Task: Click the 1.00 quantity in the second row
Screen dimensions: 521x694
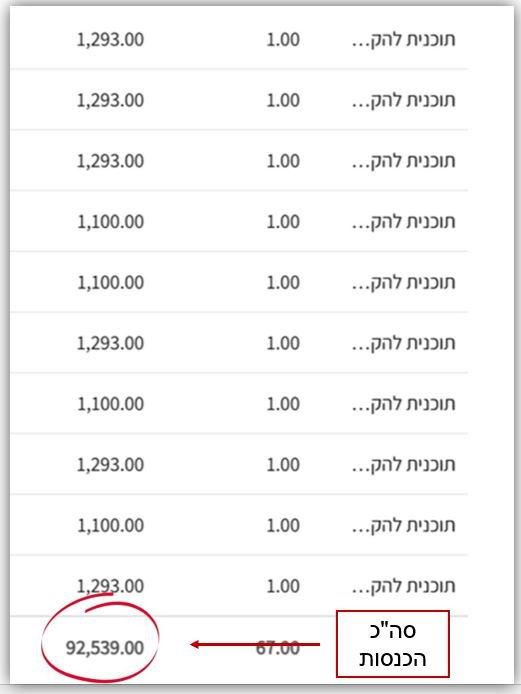Action: pyautogui.click(x=283, y=100)
